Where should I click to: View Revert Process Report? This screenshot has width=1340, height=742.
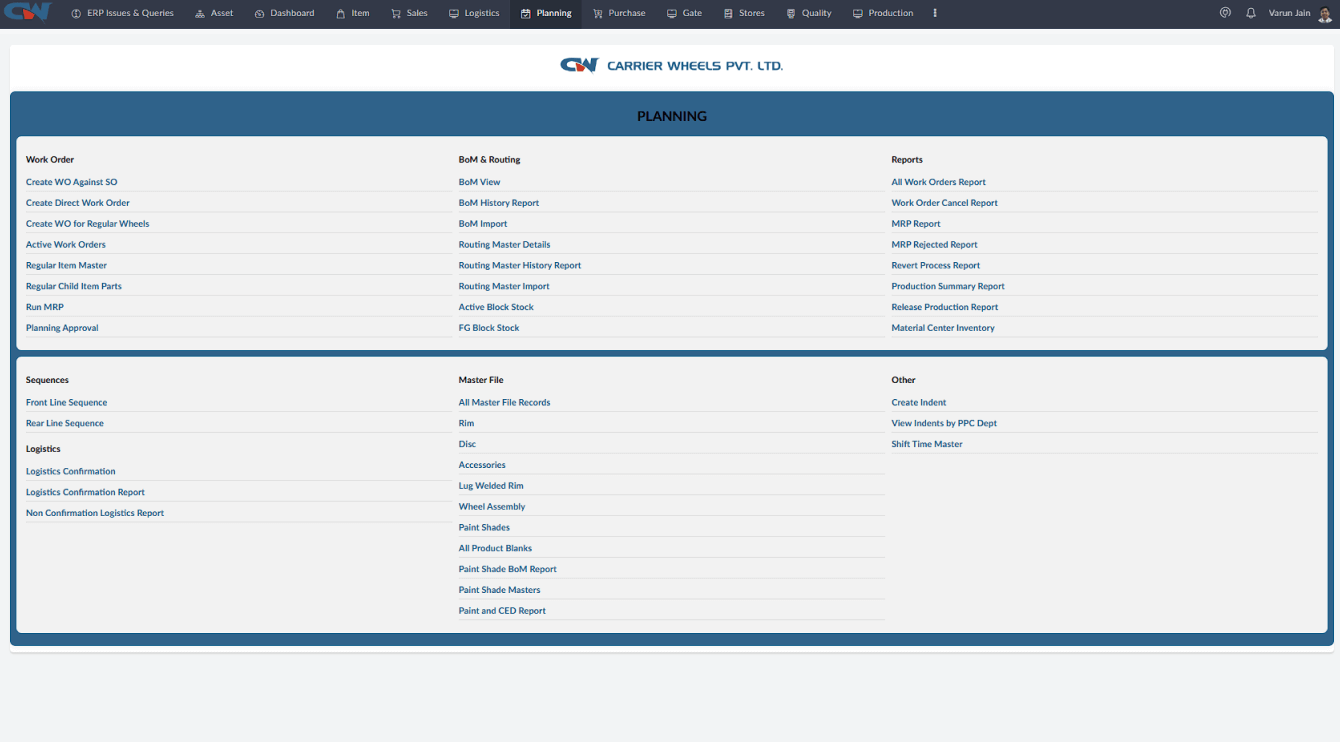pos(936,266)
